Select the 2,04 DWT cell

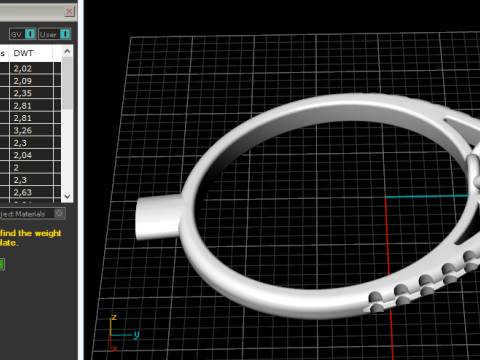[31, 155]
